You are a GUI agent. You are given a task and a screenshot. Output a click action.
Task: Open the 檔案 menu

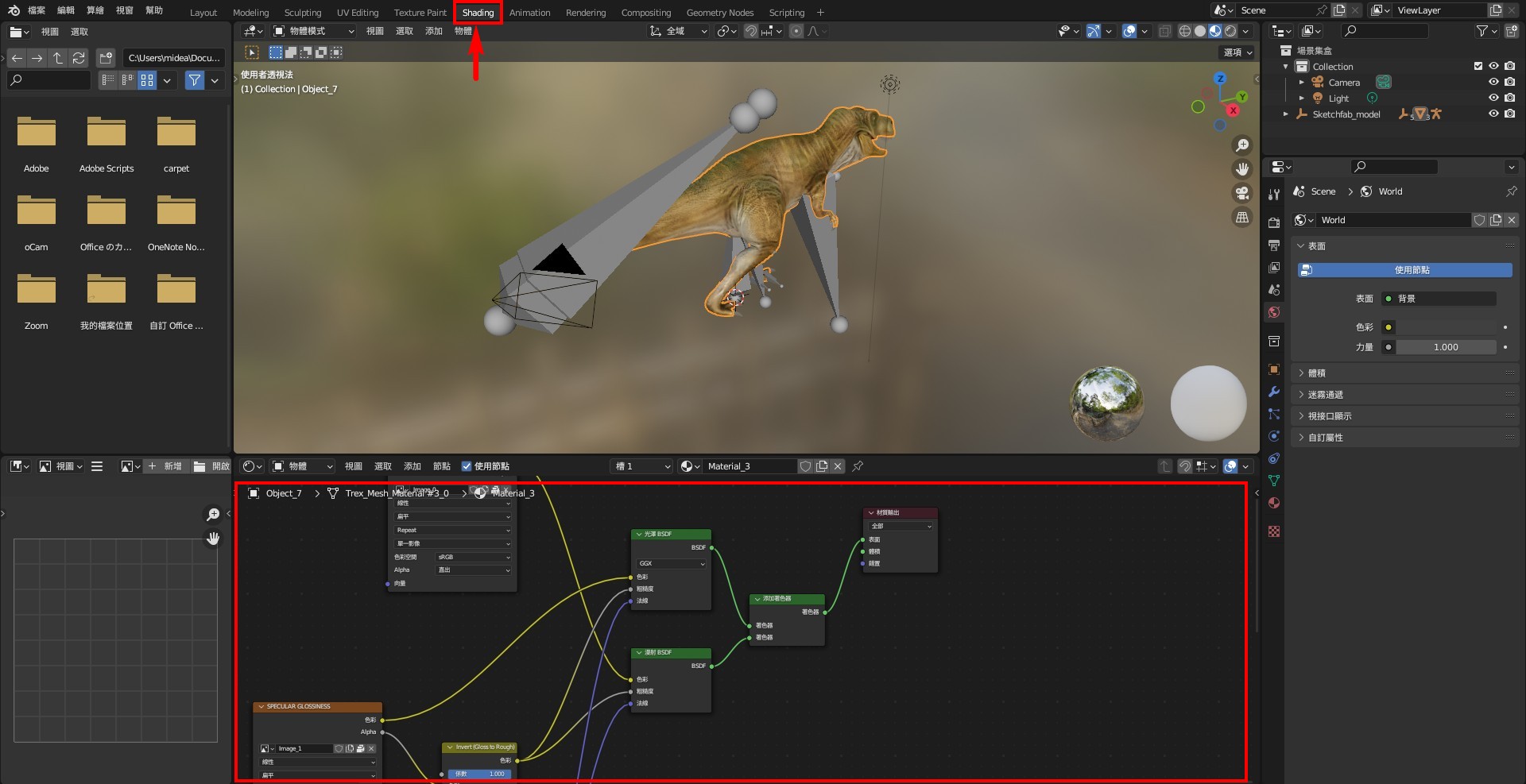[37, 10]
